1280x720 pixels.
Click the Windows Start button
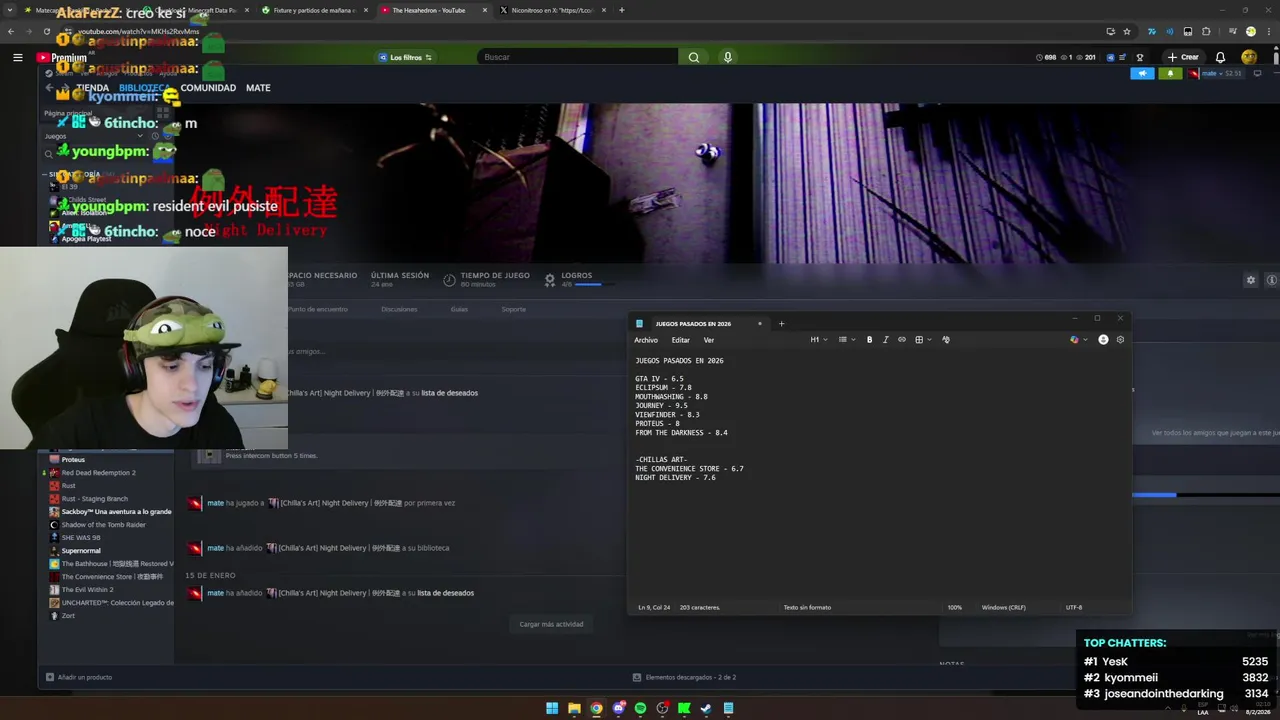click(552, 708)
